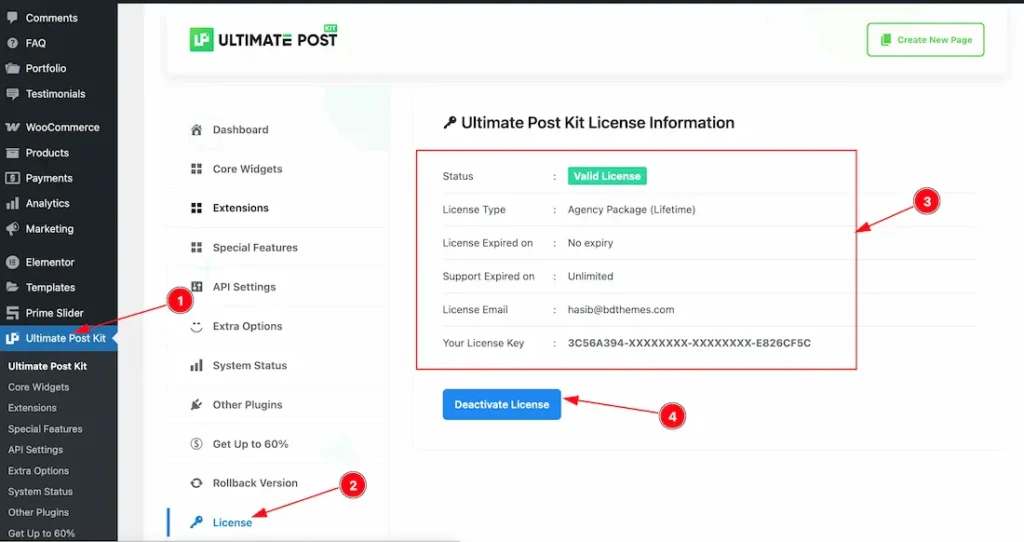Image resolution: width=1024 pixels, height=542 pixels.
Task: Select Special Features in the plugin panel
Action: [x=255, y=248]
